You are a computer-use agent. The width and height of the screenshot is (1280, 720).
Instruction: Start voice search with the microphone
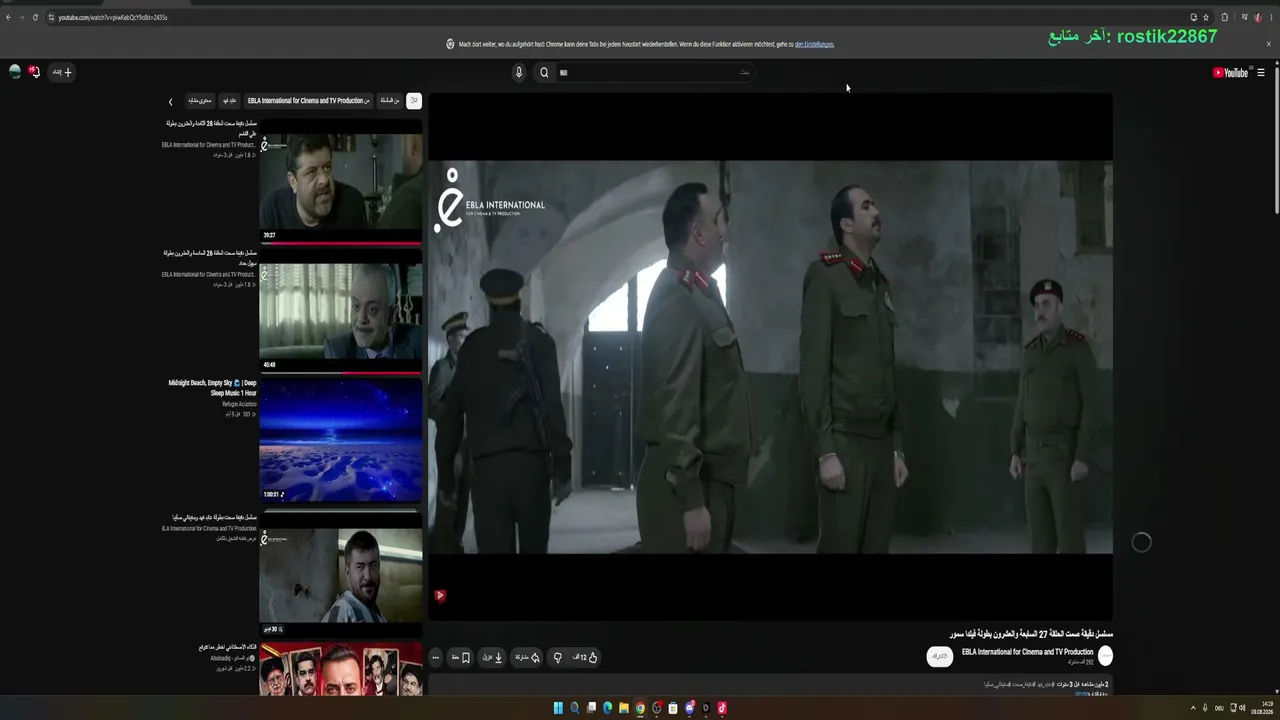(x=518, y=72)
